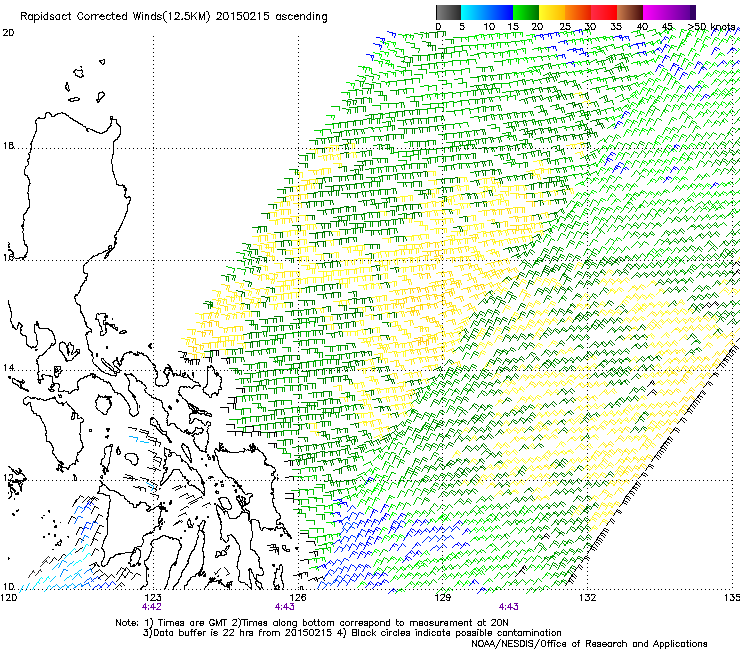Click the purple '4:43' time label right of 129
The width and height of the screenshot is (740, 650).
(x=508, y=607)
